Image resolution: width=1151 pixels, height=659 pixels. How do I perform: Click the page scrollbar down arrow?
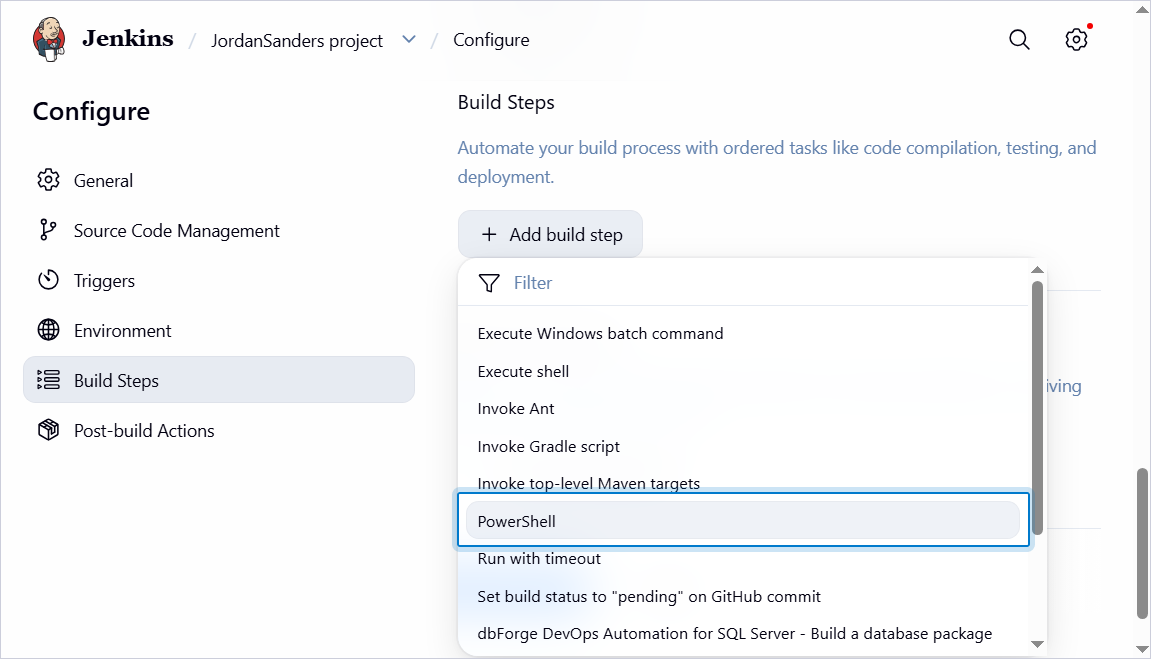pyautogui.click(x=1142, y=649)
